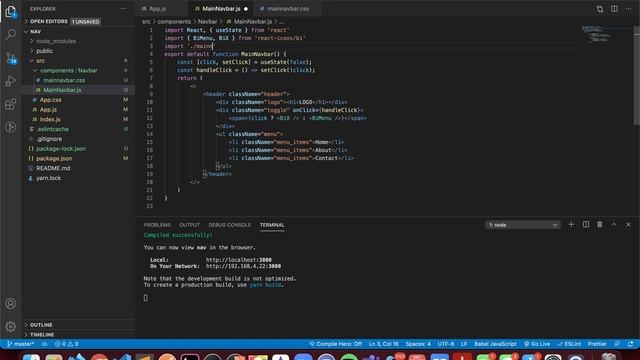Split the editor to the right
The width and height of the screenshot is (640, 360).
(x=614, y=9)
